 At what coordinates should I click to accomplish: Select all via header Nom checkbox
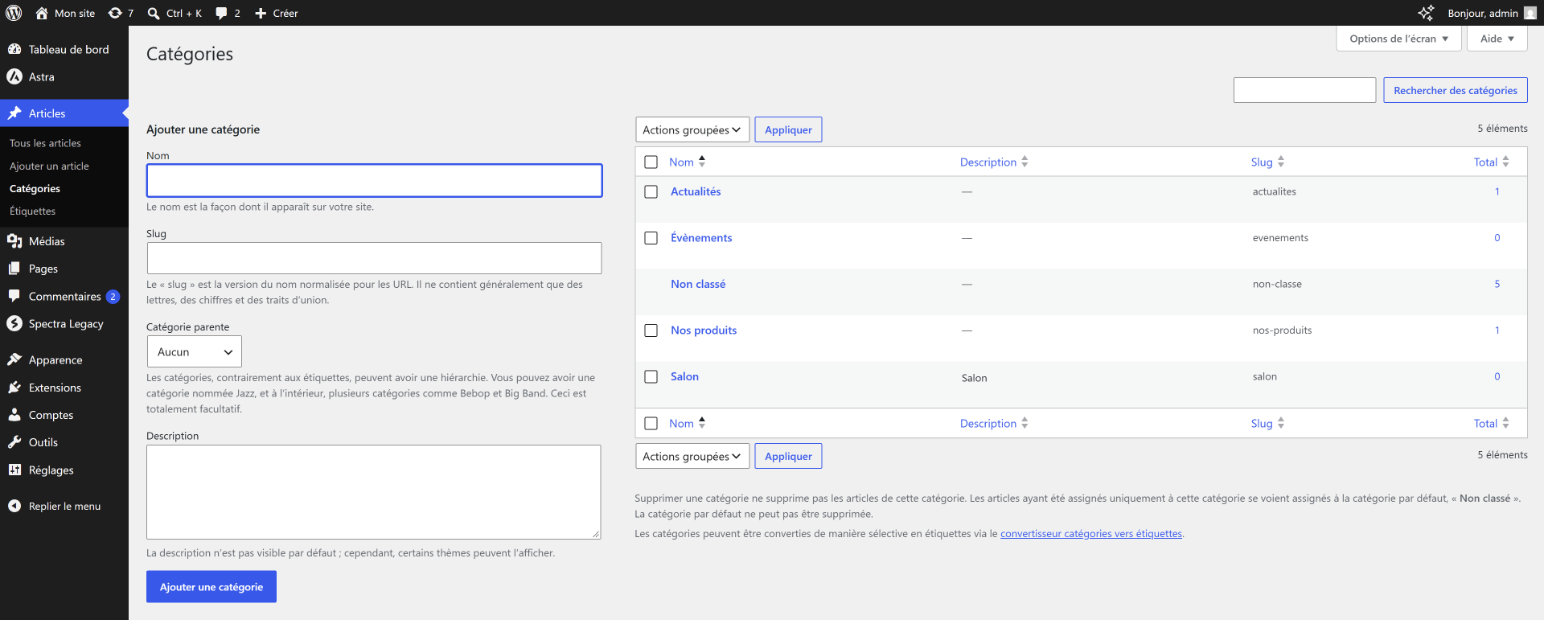coord(651,162)
